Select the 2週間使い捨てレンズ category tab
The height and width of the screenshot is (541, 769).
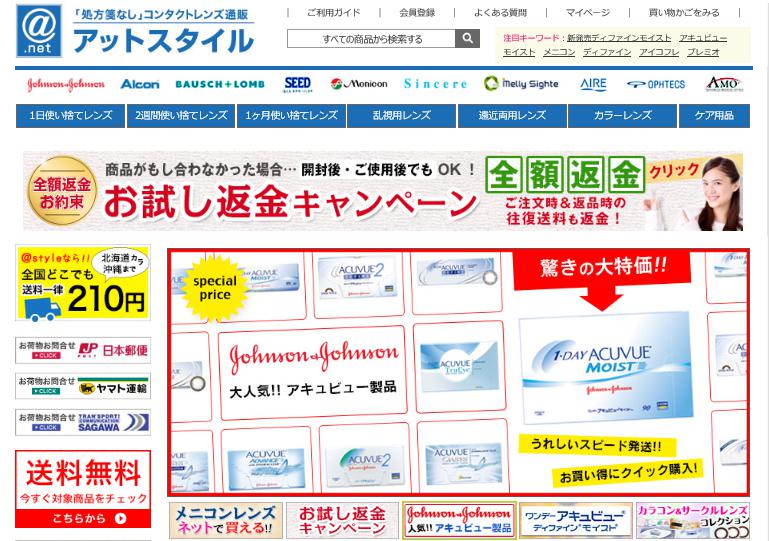(x=181, y=116)
